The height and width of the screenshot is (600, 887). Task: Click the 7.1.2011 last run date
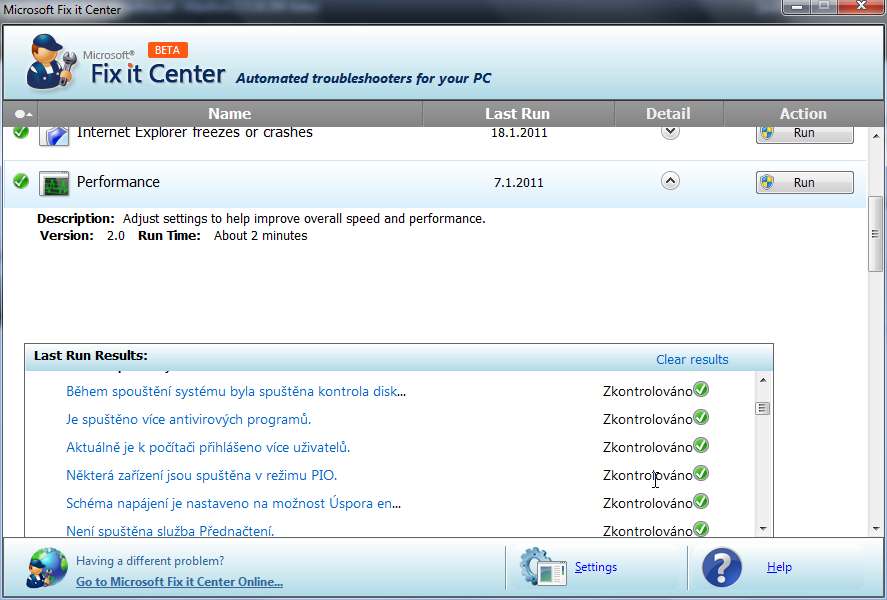click(518, 183)
